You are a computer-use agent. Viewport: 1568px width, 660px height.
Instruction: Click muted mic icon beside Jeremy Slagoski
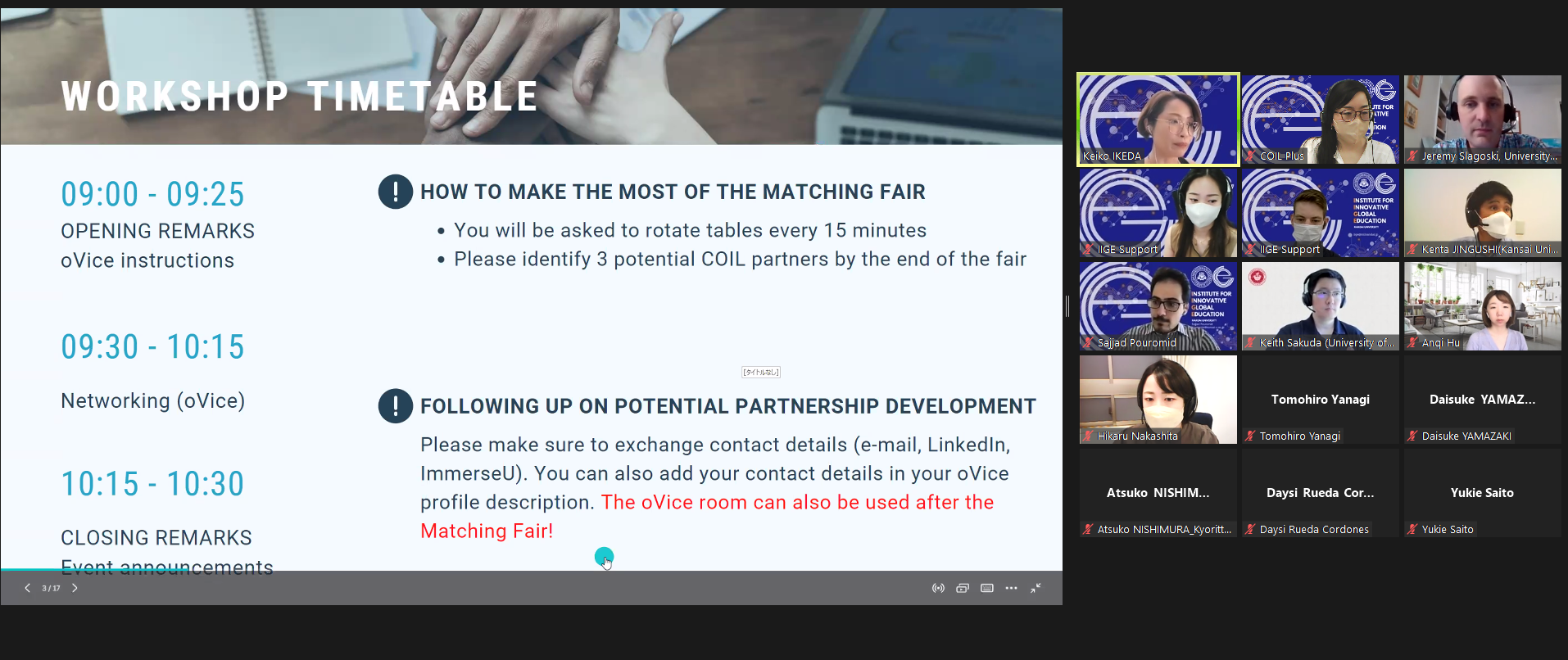1412,156
